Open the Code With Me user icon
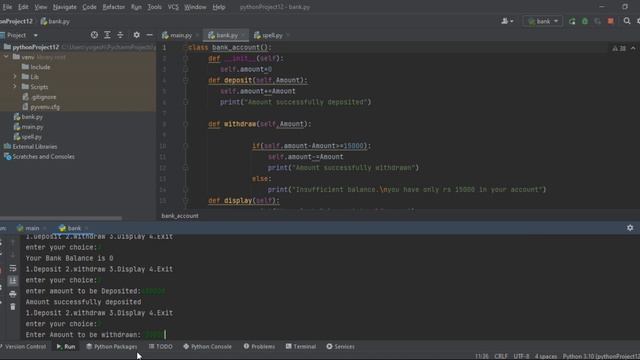This screenshot has height=360, width=640. (x=507, y=21)
